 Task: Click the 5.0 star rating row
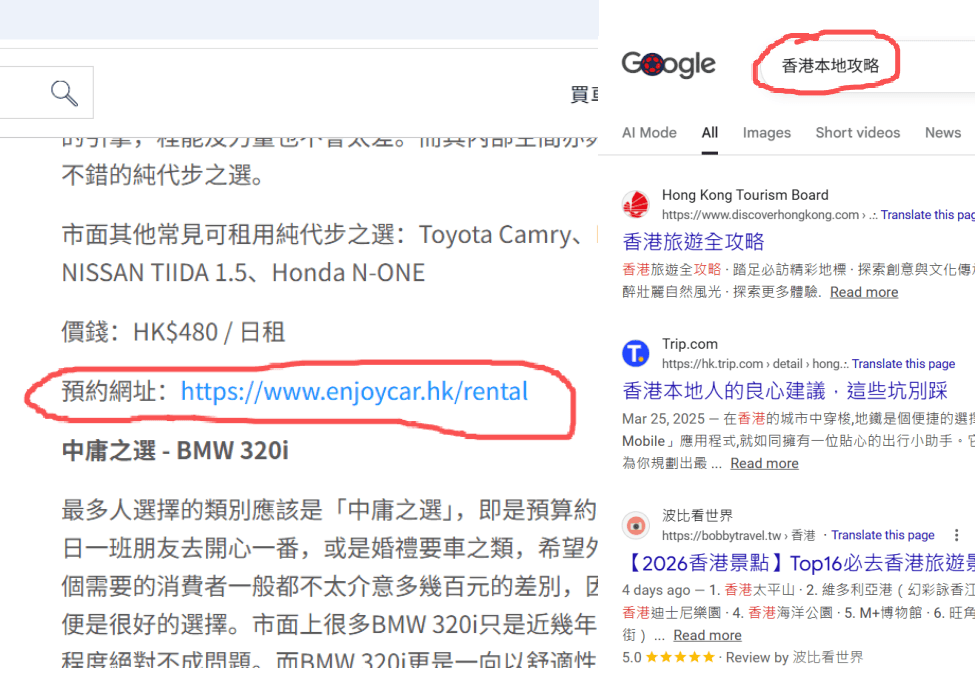[742, 657]
